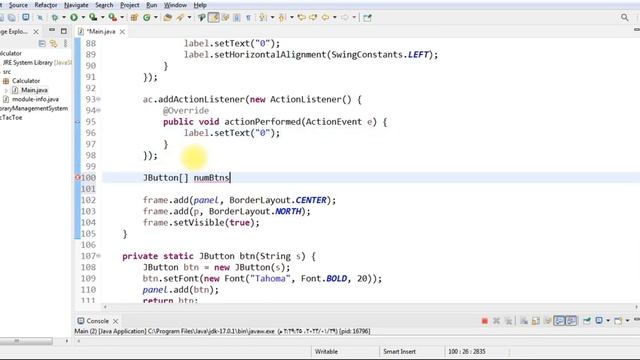Select the Console tab
Image resolution: width=640 pixels, height=360 pixels.
pos(98,321)
